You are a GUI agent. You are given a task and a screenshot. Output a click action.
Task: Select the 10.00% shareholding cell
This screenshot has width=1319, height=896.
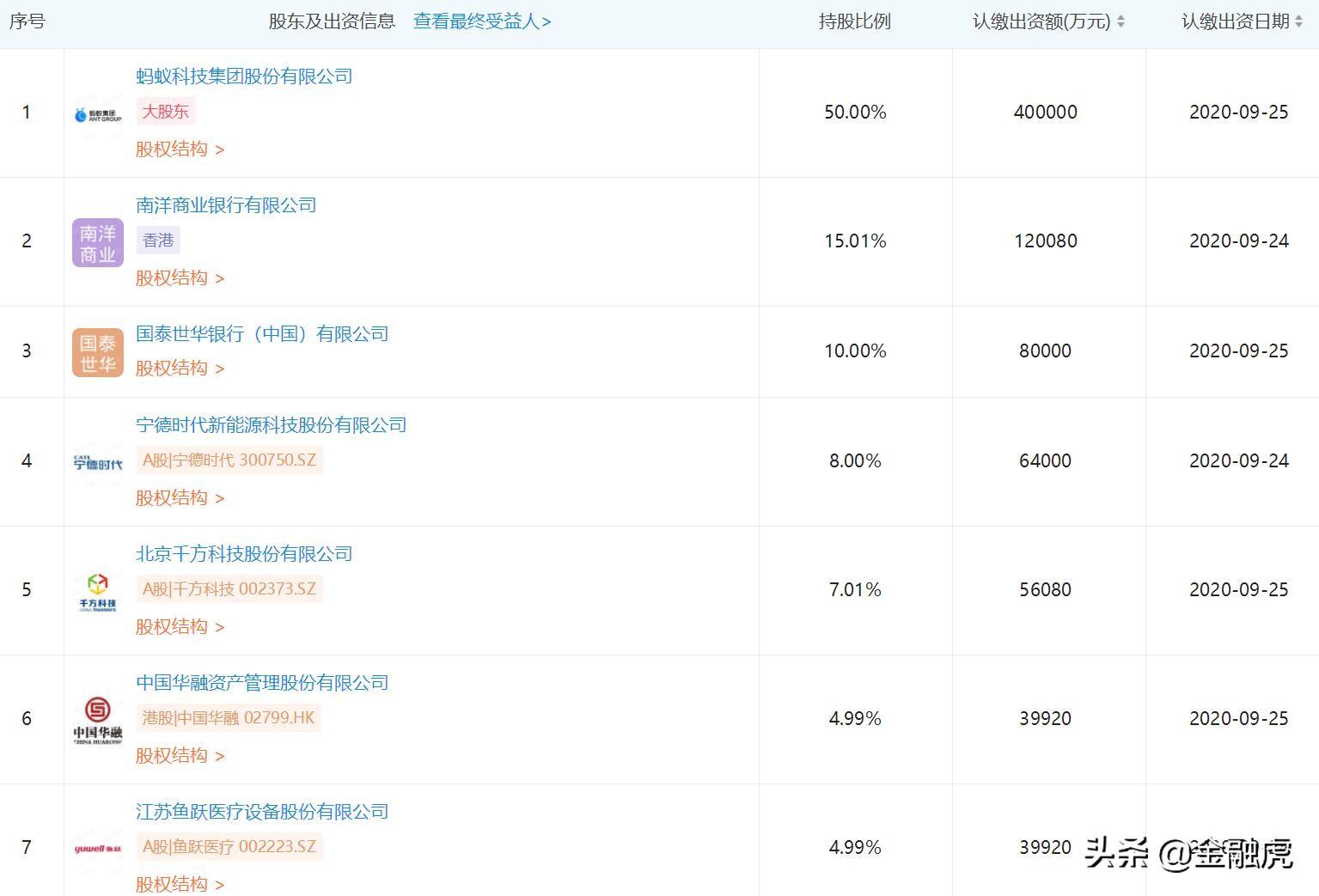click(855, 351)
